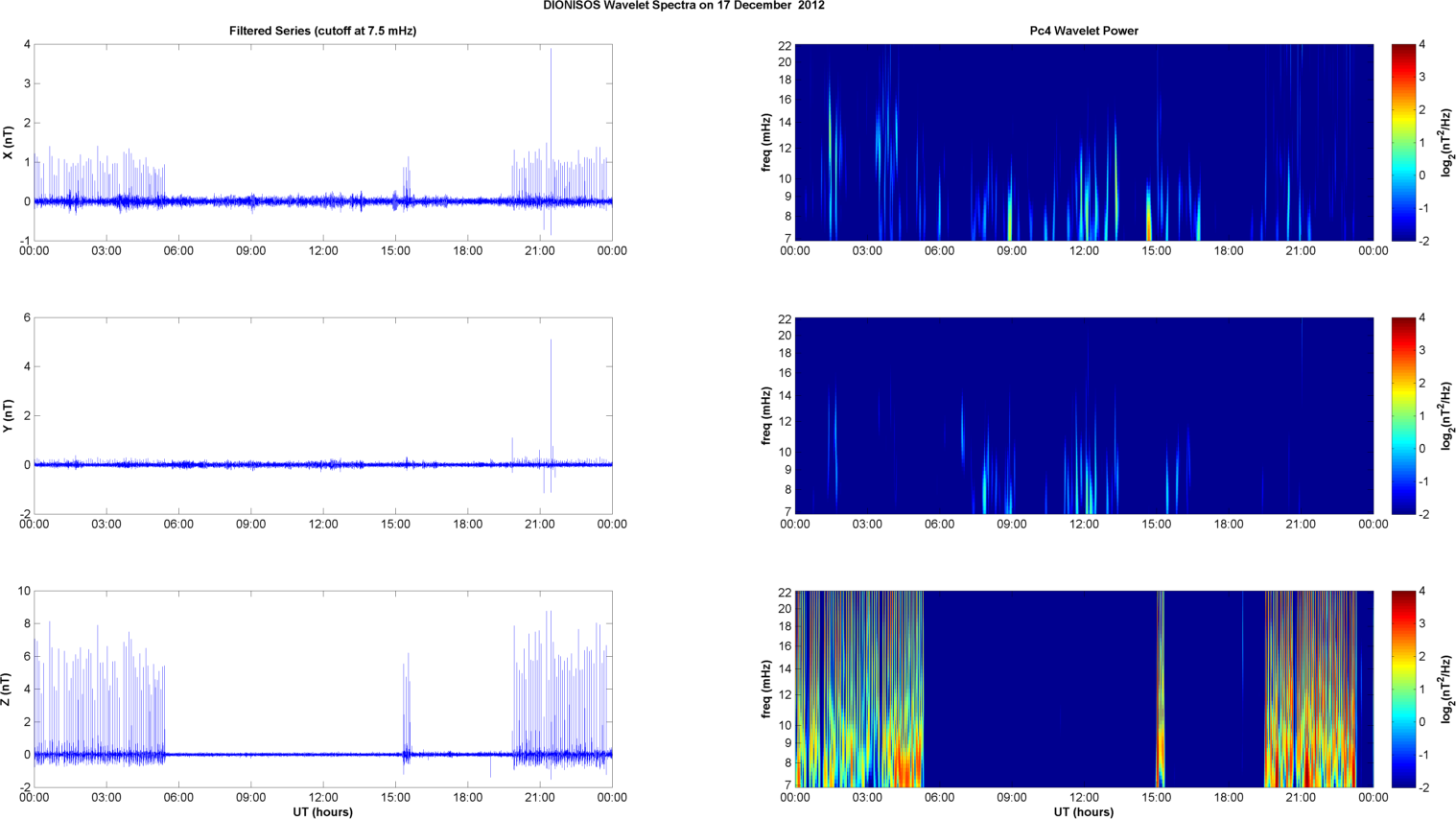Click the 3 tick on the X (nT) axis
Viewport: 1456px width, 819px height.
27,83
